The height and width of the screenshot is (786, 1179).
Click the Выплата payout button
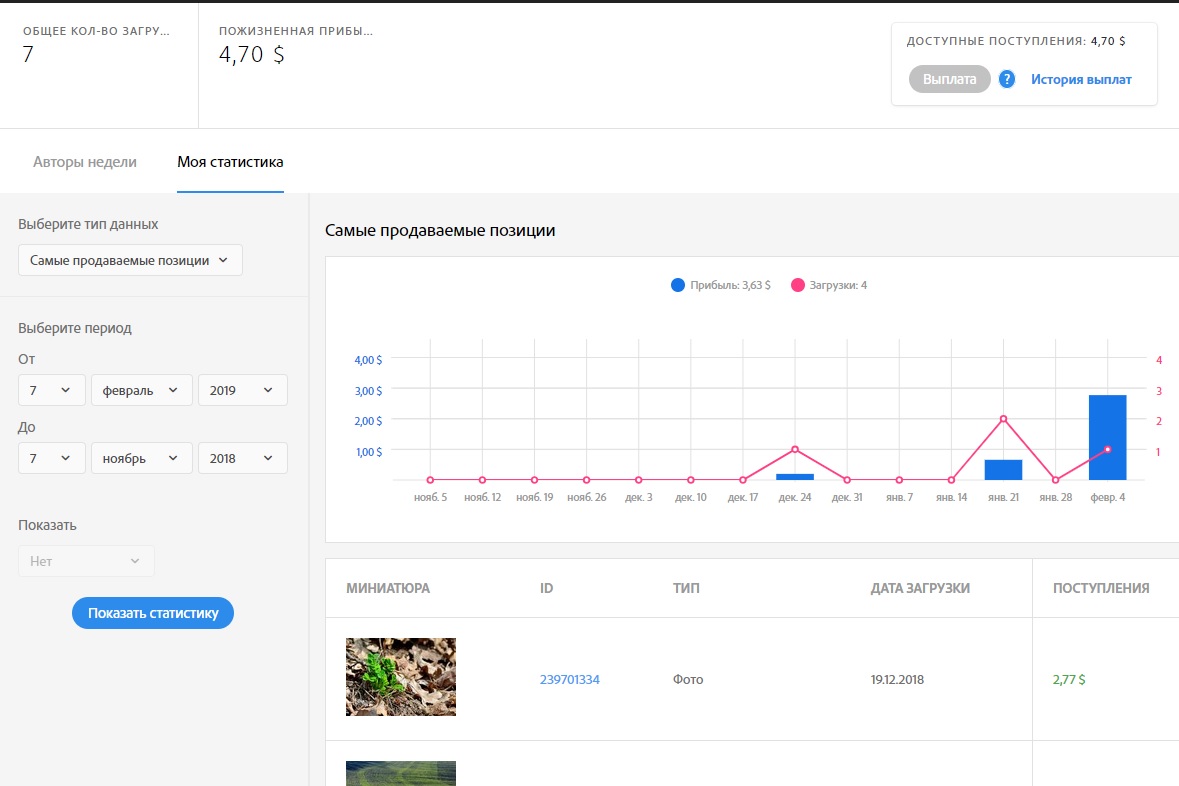pyautogui.click(x=949, y=79)
